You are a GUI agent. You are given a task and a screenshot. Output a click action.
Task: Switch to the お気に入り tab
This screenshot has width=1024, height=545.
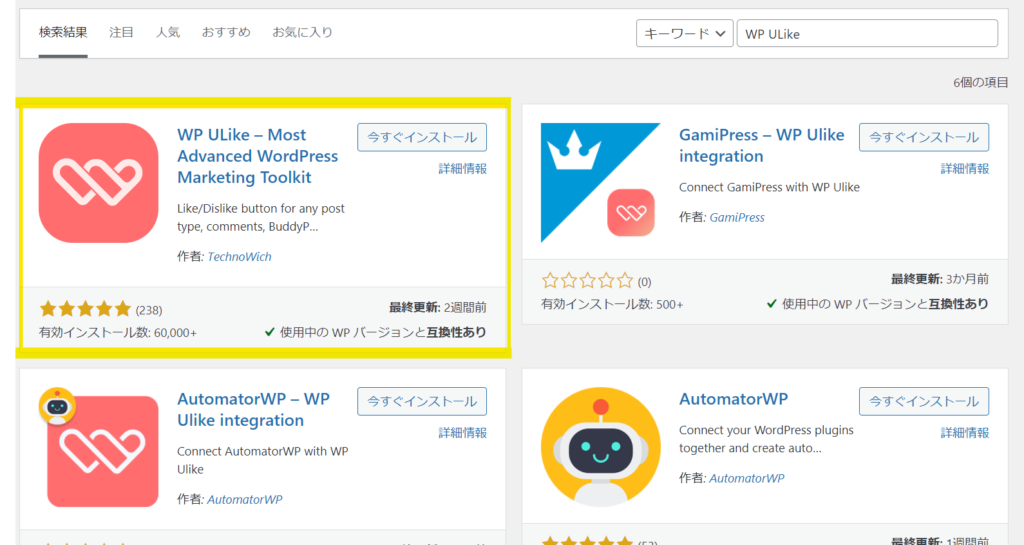(x=302, y=33)
